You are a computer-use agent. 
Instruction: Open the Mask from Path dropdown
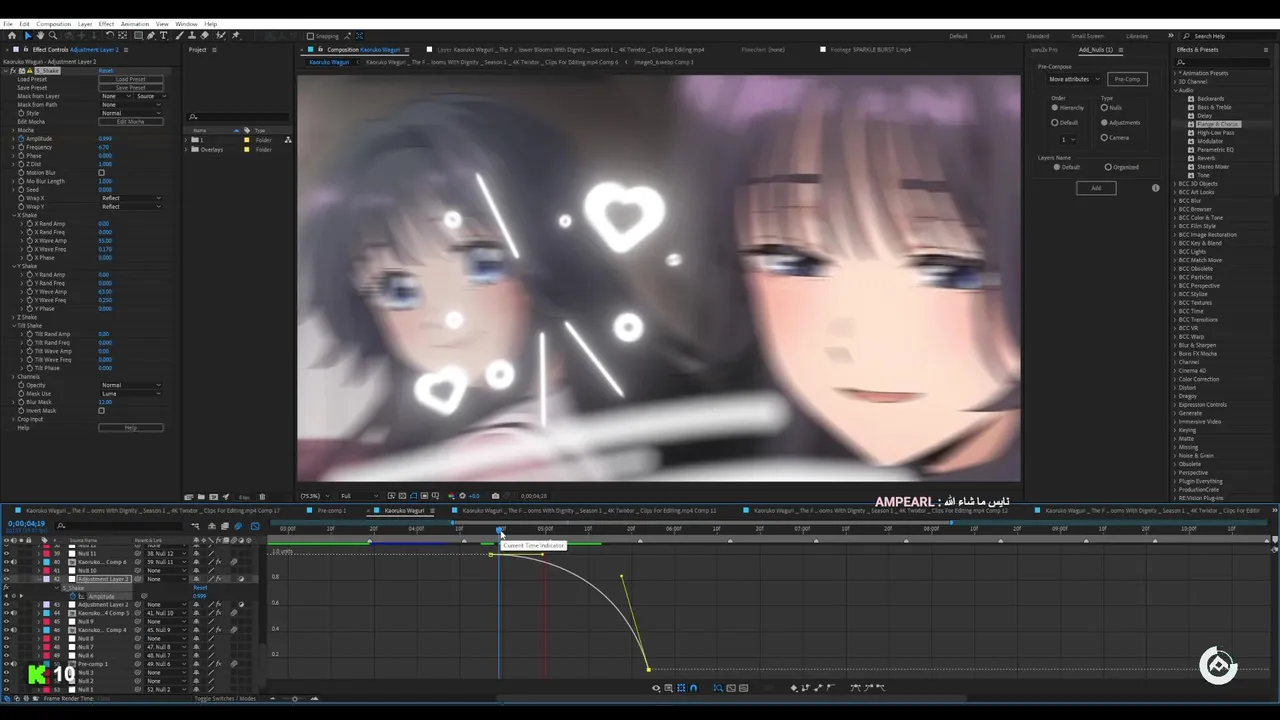130,105
